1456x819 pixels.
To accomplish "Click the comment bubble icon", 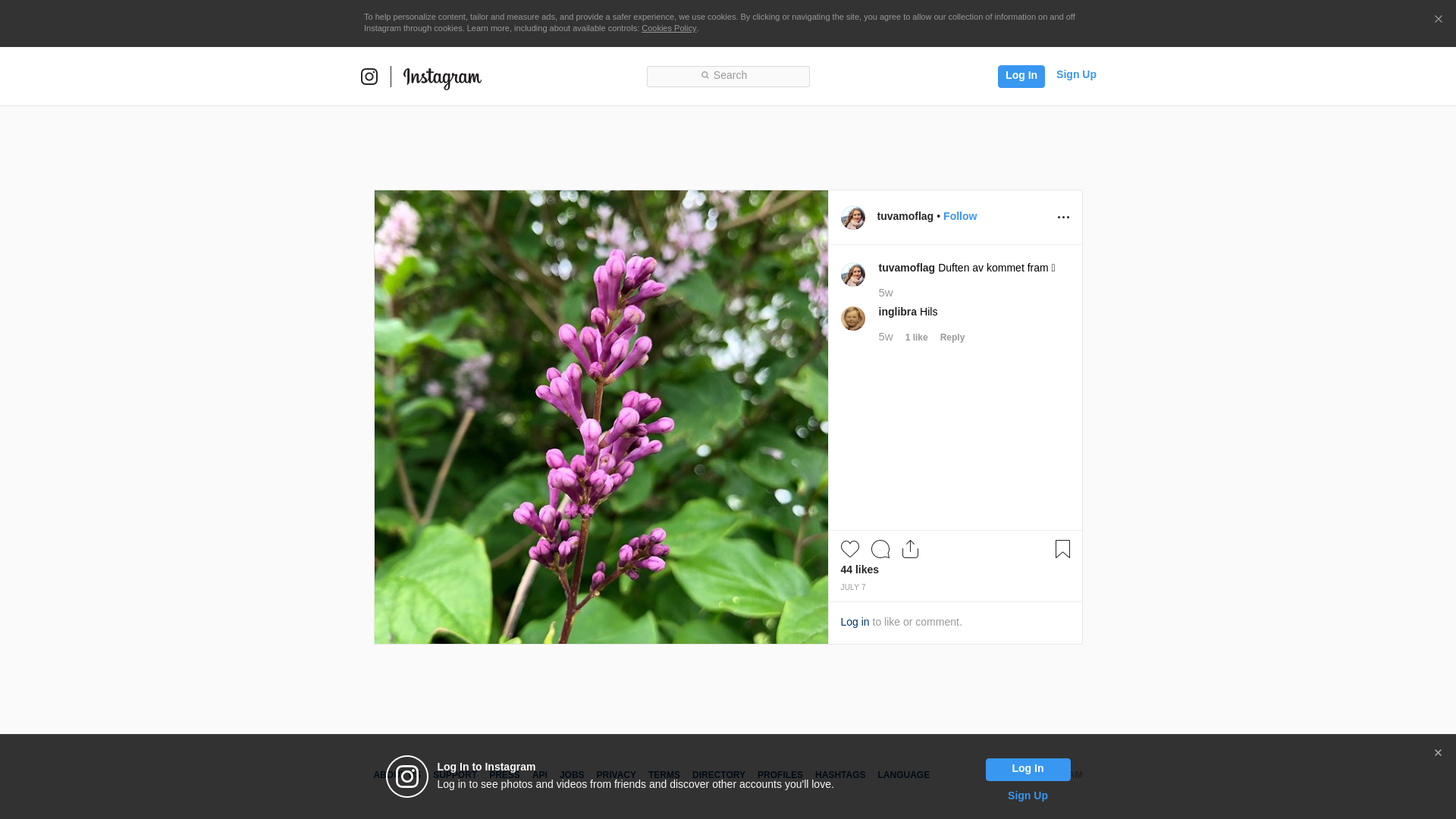I will coord(880,549).
